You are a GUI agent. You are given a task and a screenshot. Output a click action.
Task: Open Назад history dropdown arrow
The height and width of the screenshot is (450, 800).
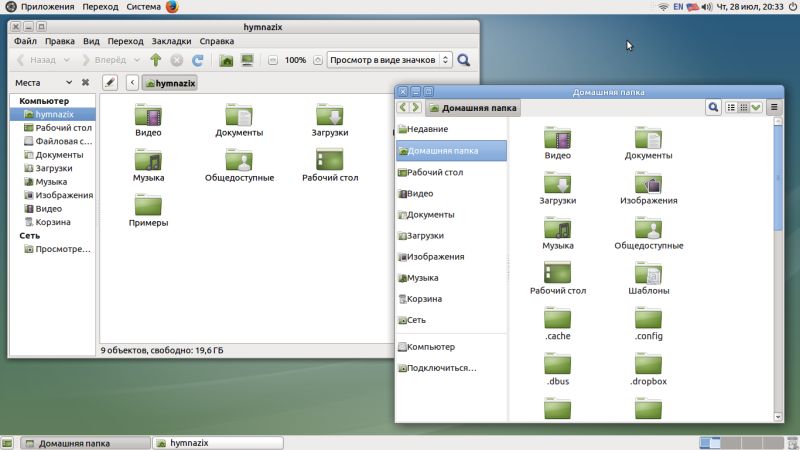(66, 60)
